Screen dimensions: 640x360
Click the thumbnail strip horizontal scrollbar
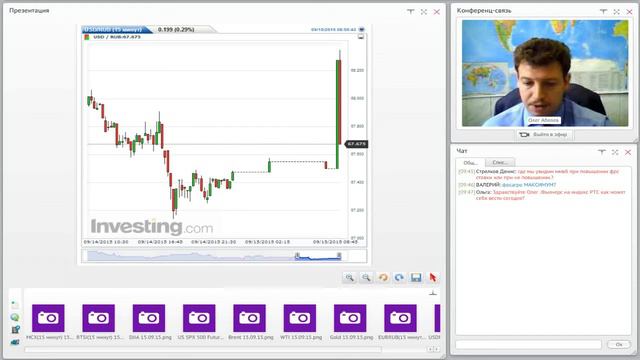pos(203,349)
